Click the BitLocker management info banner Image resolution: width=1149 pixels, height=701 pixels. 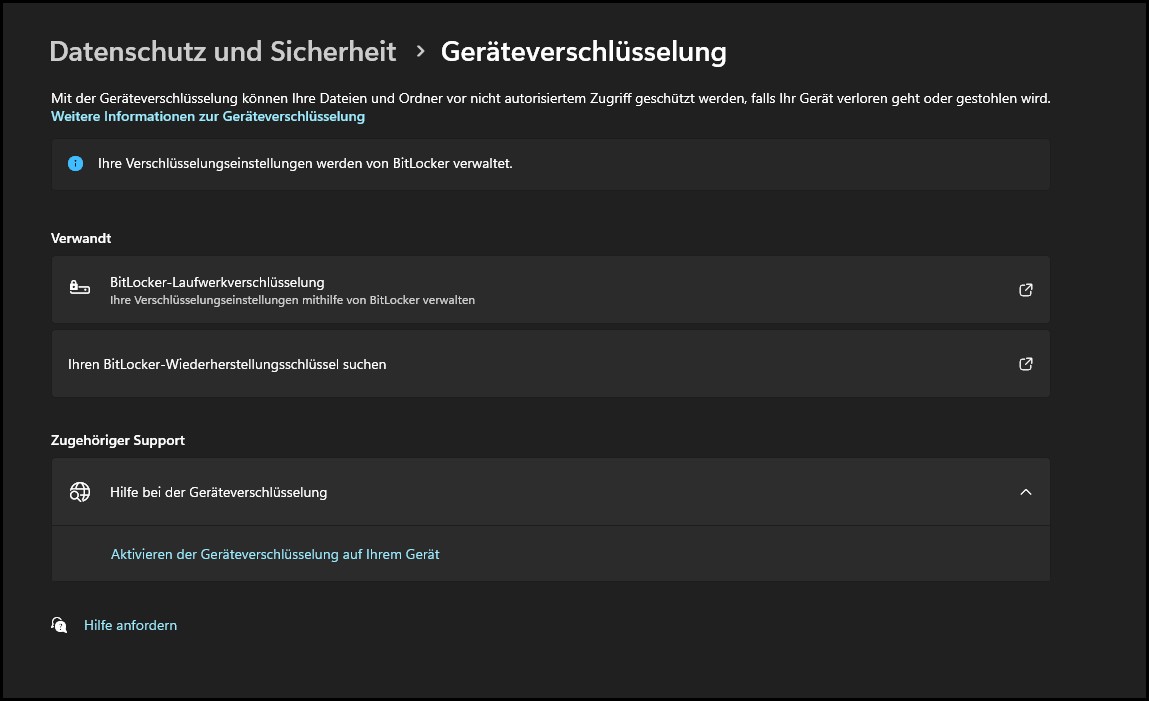pos(550,163)
